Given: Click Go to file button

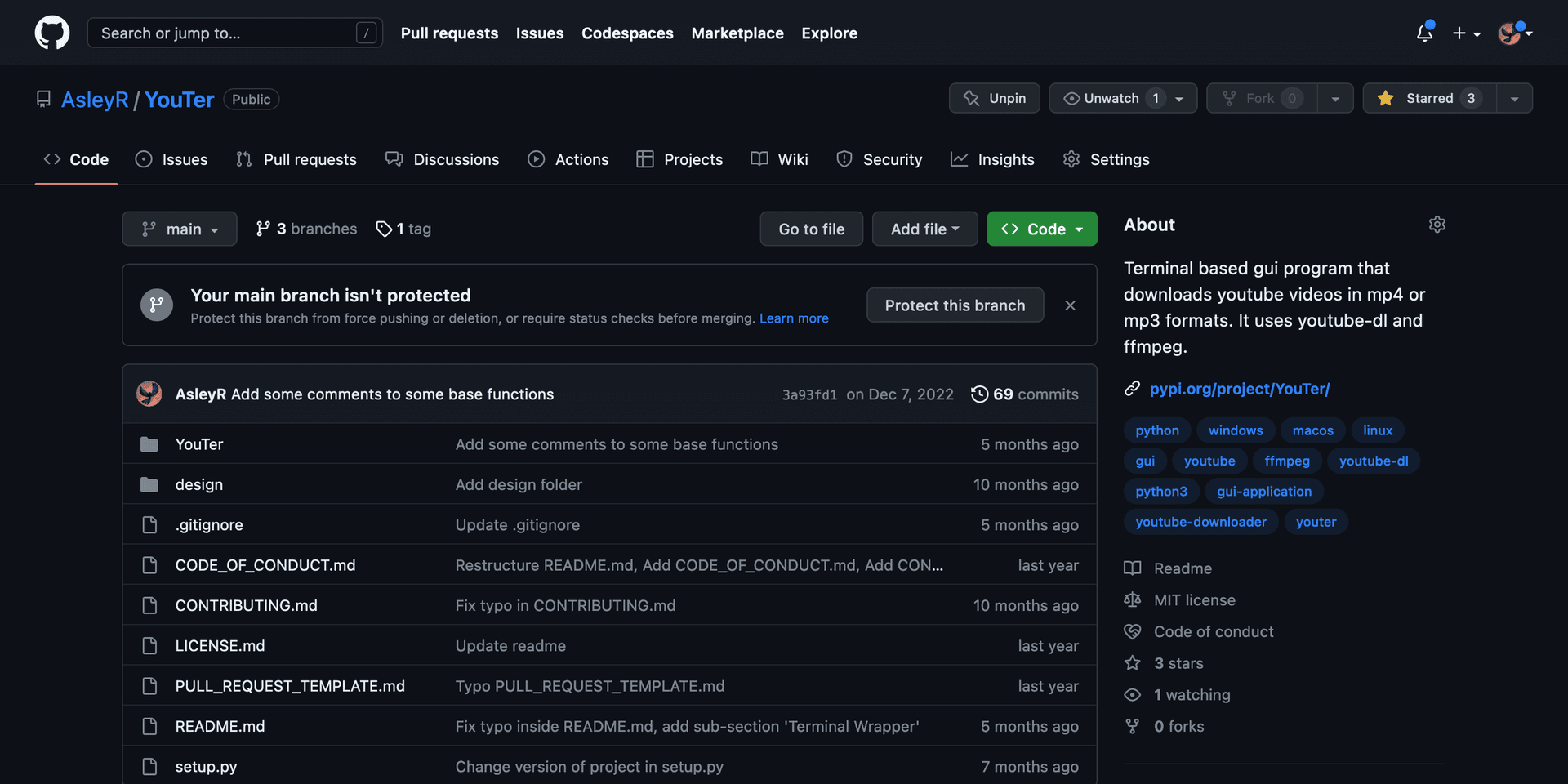Looking at the screenshot, I should (812, 229).
